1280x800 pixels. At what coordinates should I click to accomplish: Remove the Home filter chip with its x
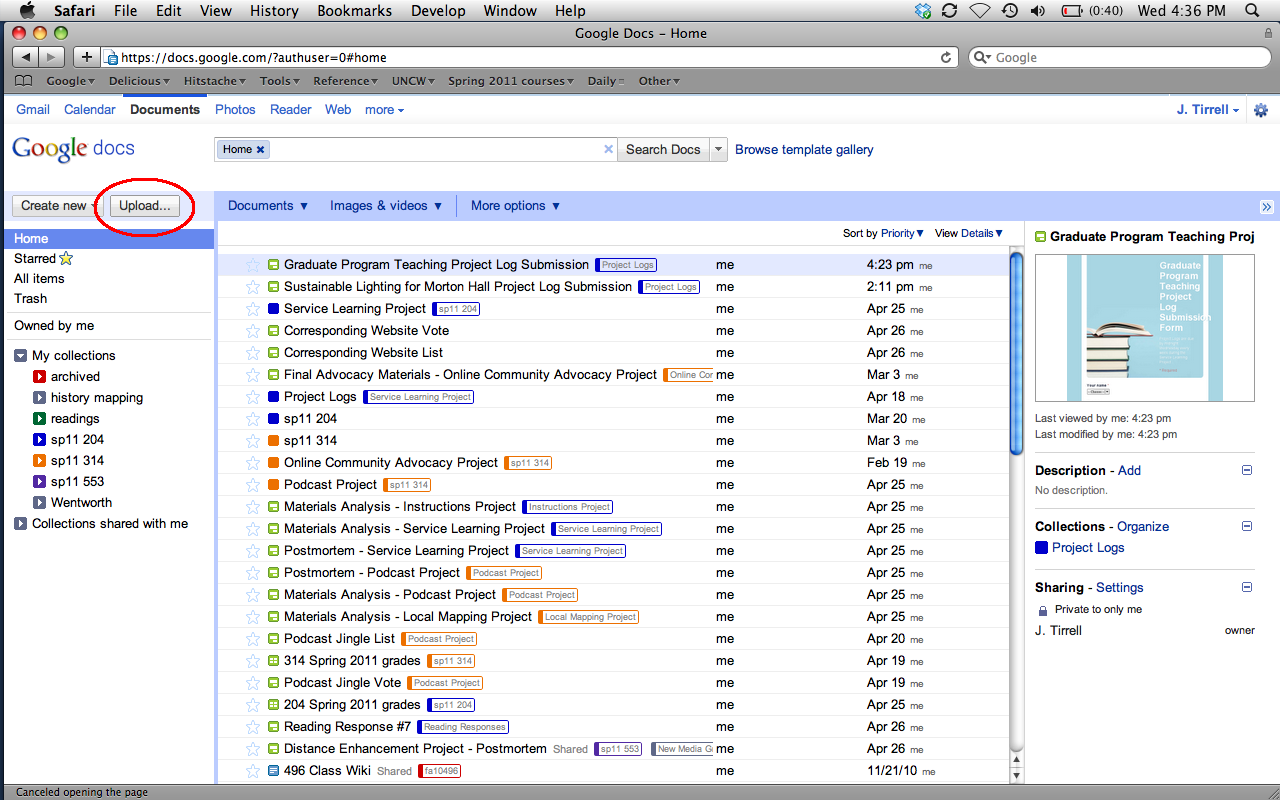point(261,149)
